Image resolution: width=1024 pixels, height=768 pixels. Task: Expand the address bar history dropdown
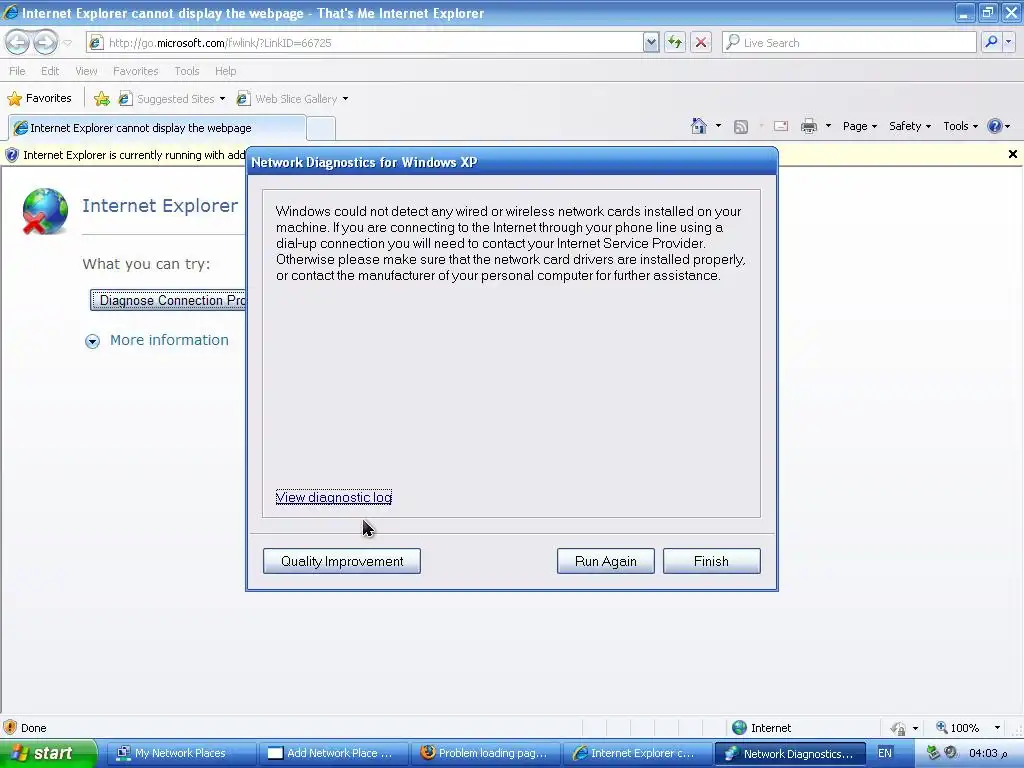[651, 42]
